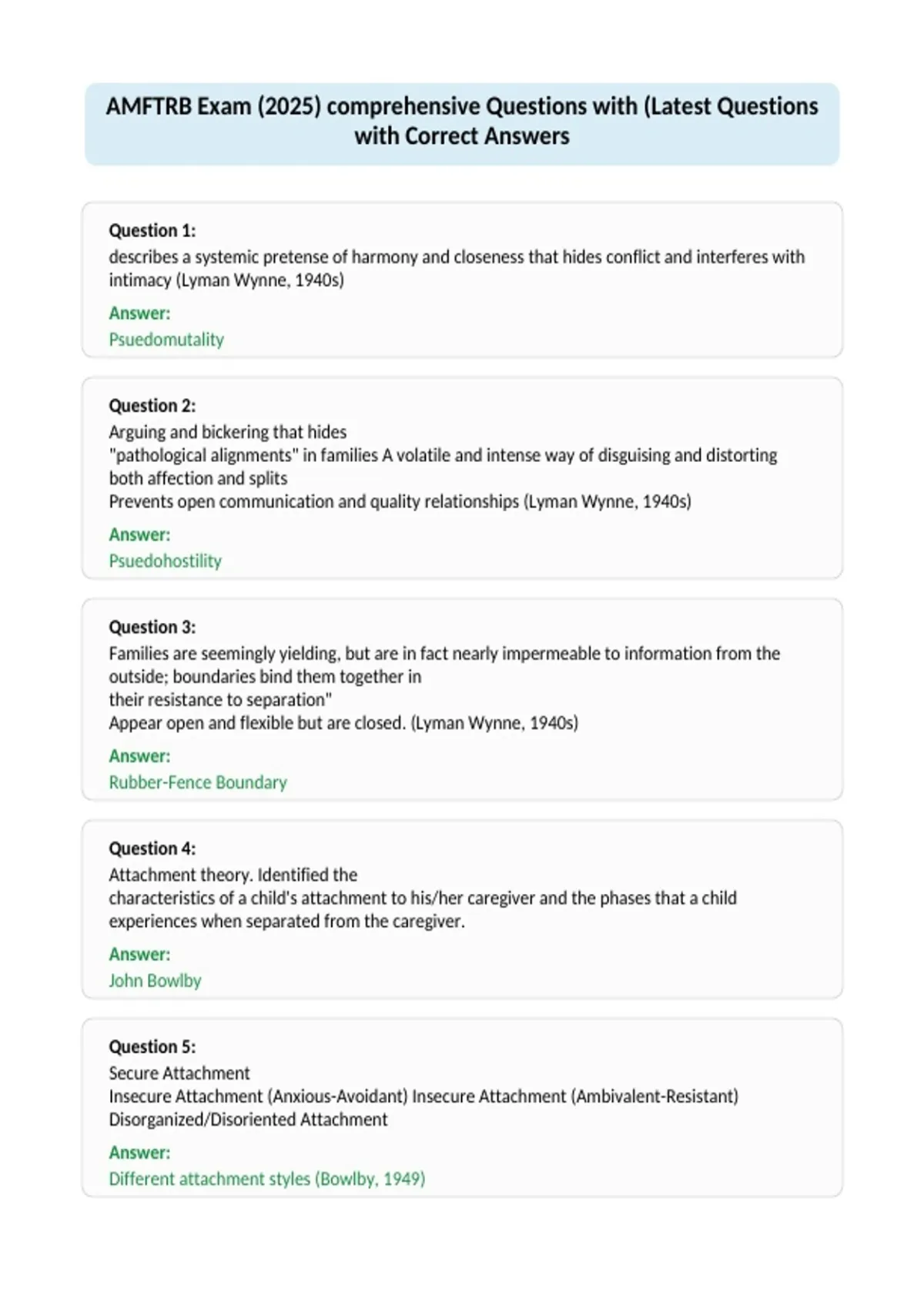Click 'their resistance to separation' line
Viewport: 924px width, 1309px height.
coord(220,700)
